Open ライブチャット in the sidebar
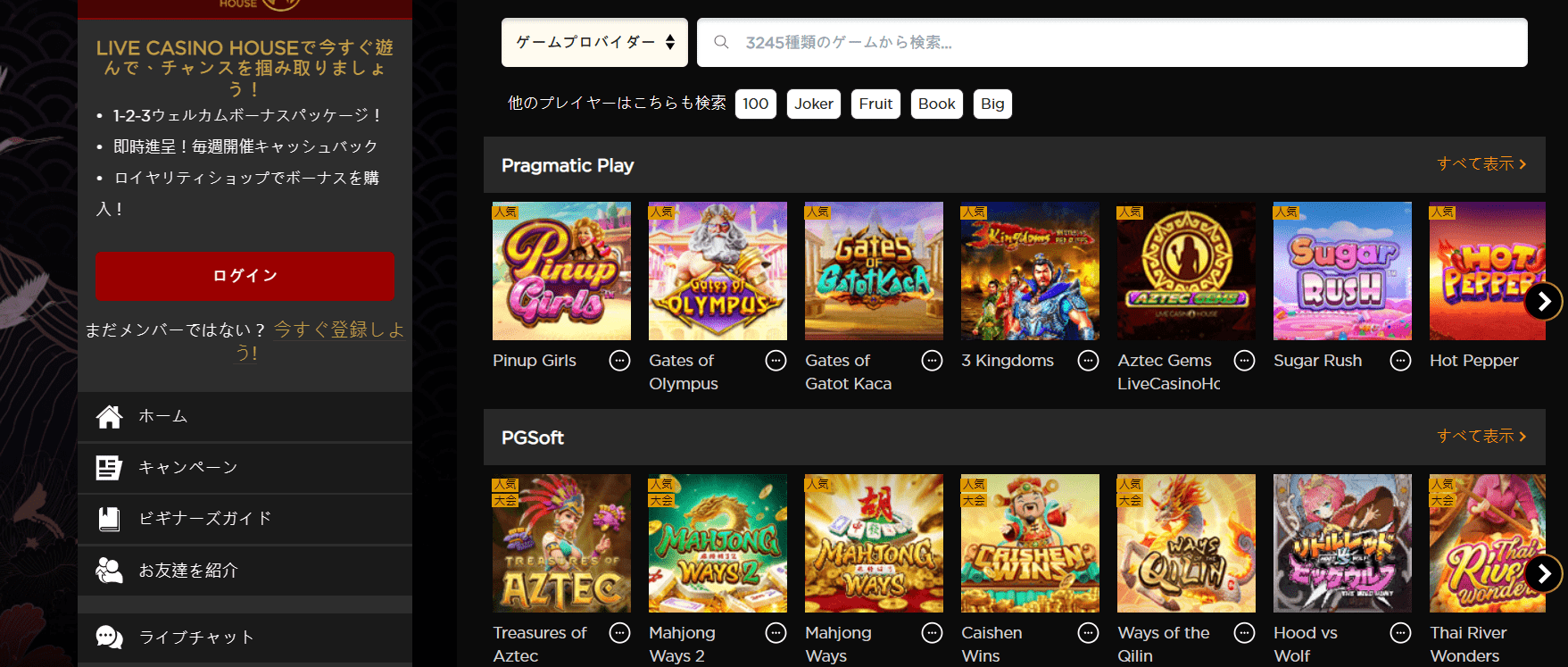 click(x=245, y=638)
